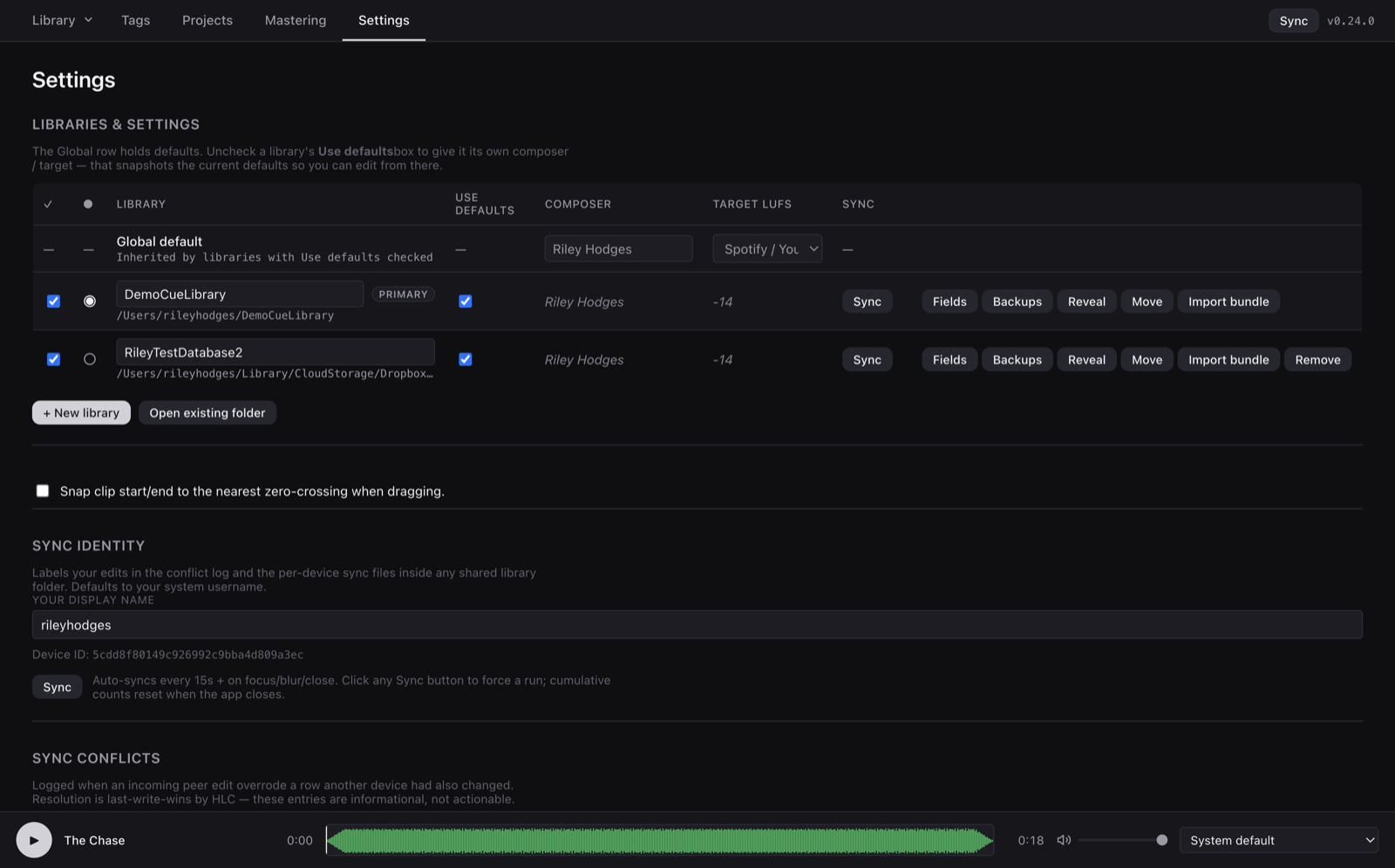Click the COMPOSER column header
This screenshot has height=868, width=1395.
[578, 204]
